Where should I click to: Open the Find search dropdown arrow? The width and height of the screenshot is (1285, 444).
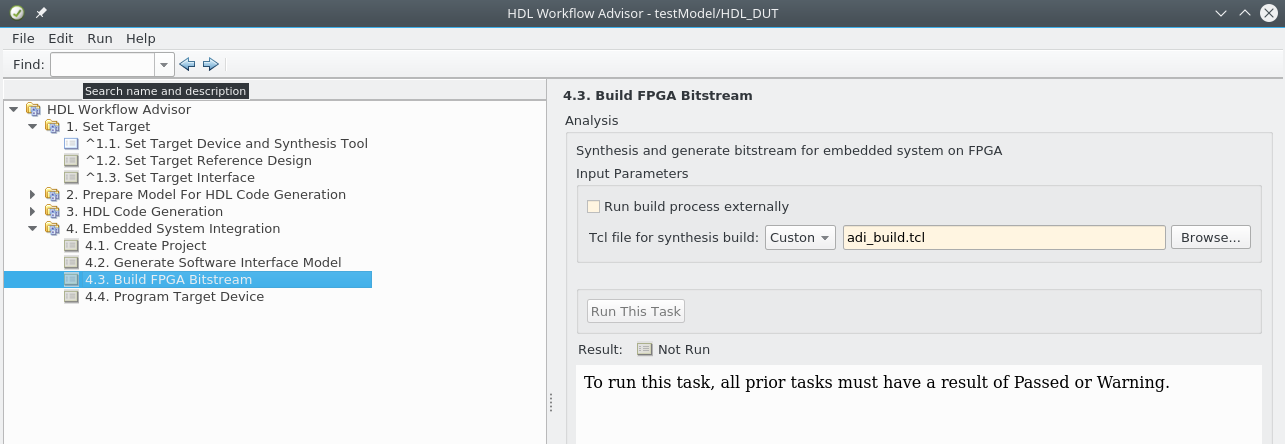point(164,64)
